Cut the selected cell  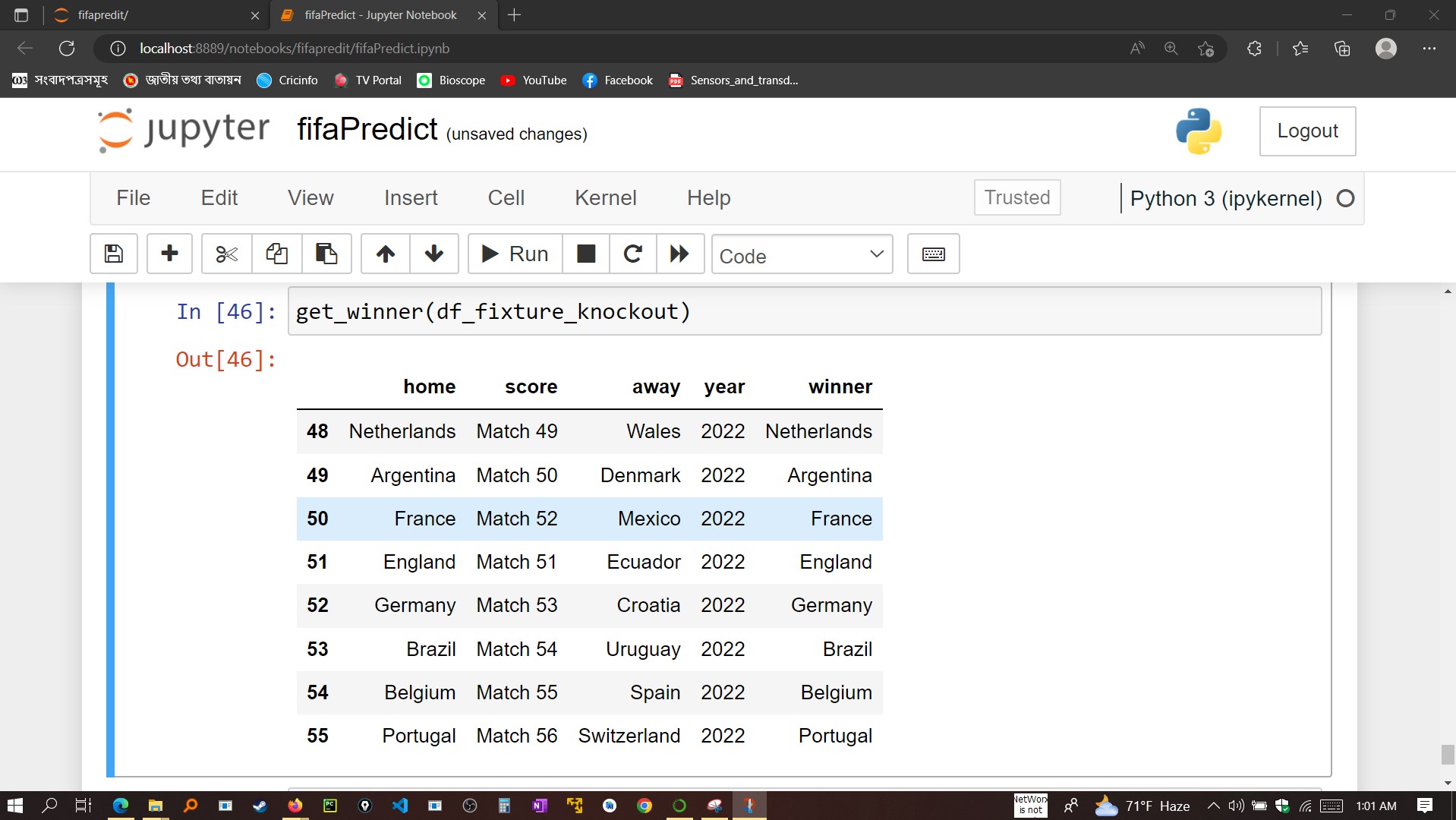[225, 254]
